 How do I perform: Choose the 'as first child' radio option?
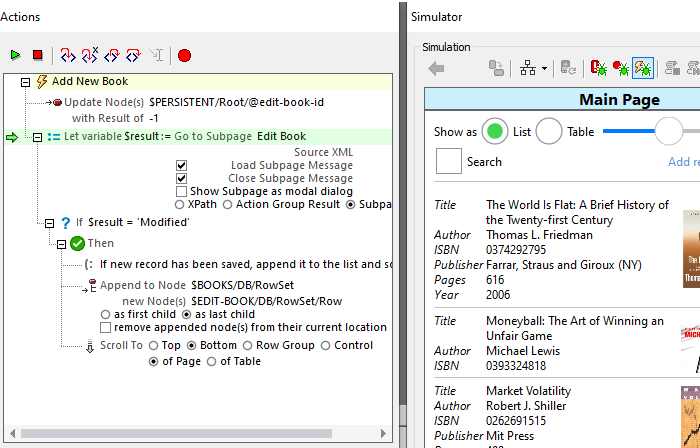[x=106, y=314]
